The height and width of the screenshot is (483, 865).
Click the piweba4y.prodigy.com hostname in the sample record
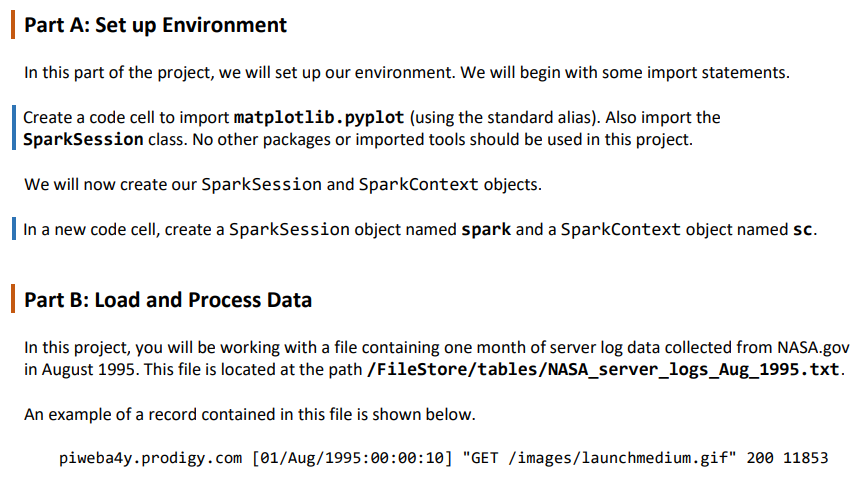(x=150, y=458)
